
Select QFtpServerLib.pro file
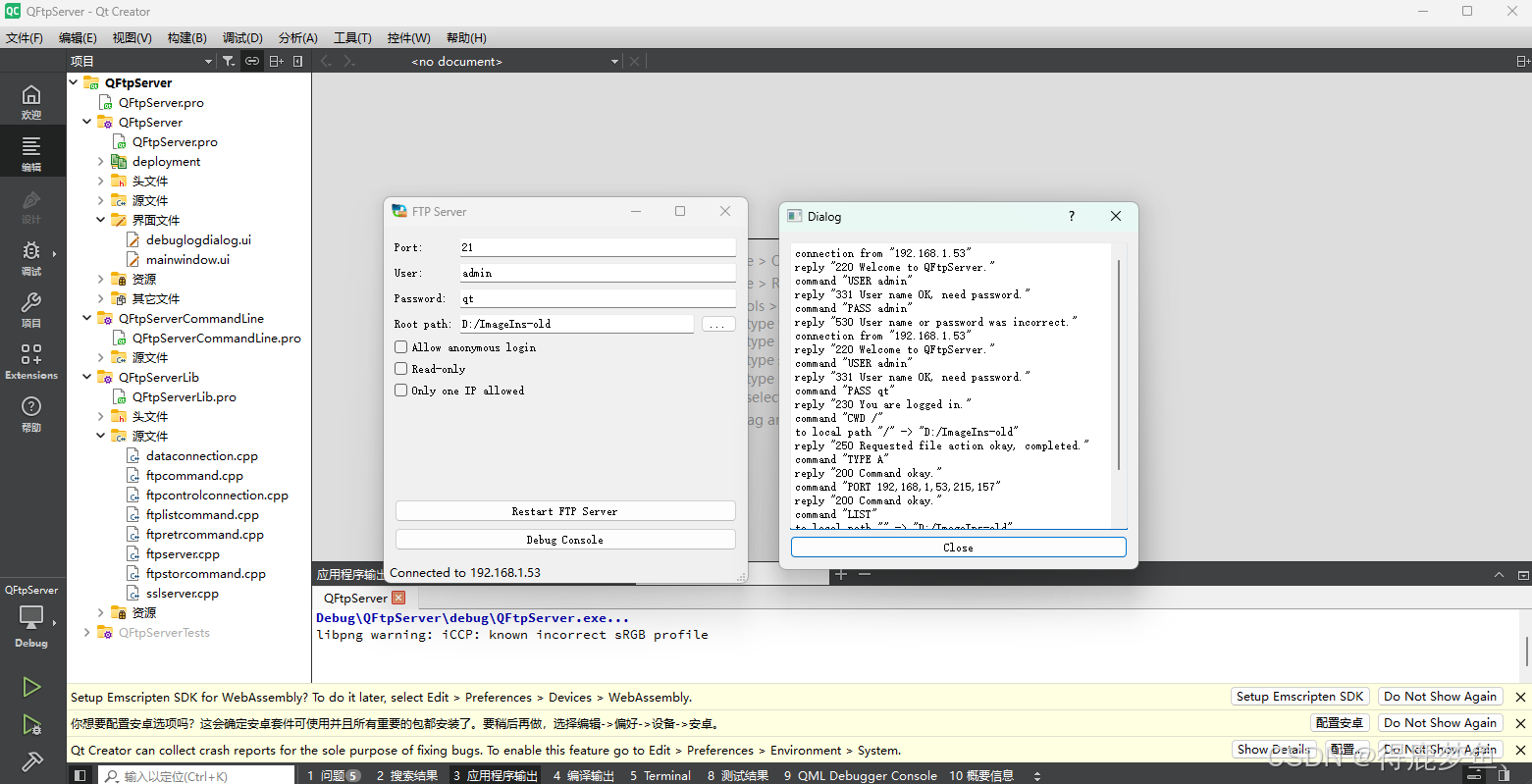185,396
